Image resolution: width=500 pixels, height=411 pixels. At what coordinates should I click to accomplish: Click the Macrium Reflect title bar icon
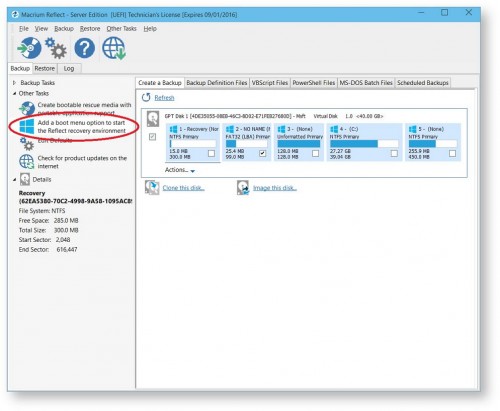pos(15,15)
